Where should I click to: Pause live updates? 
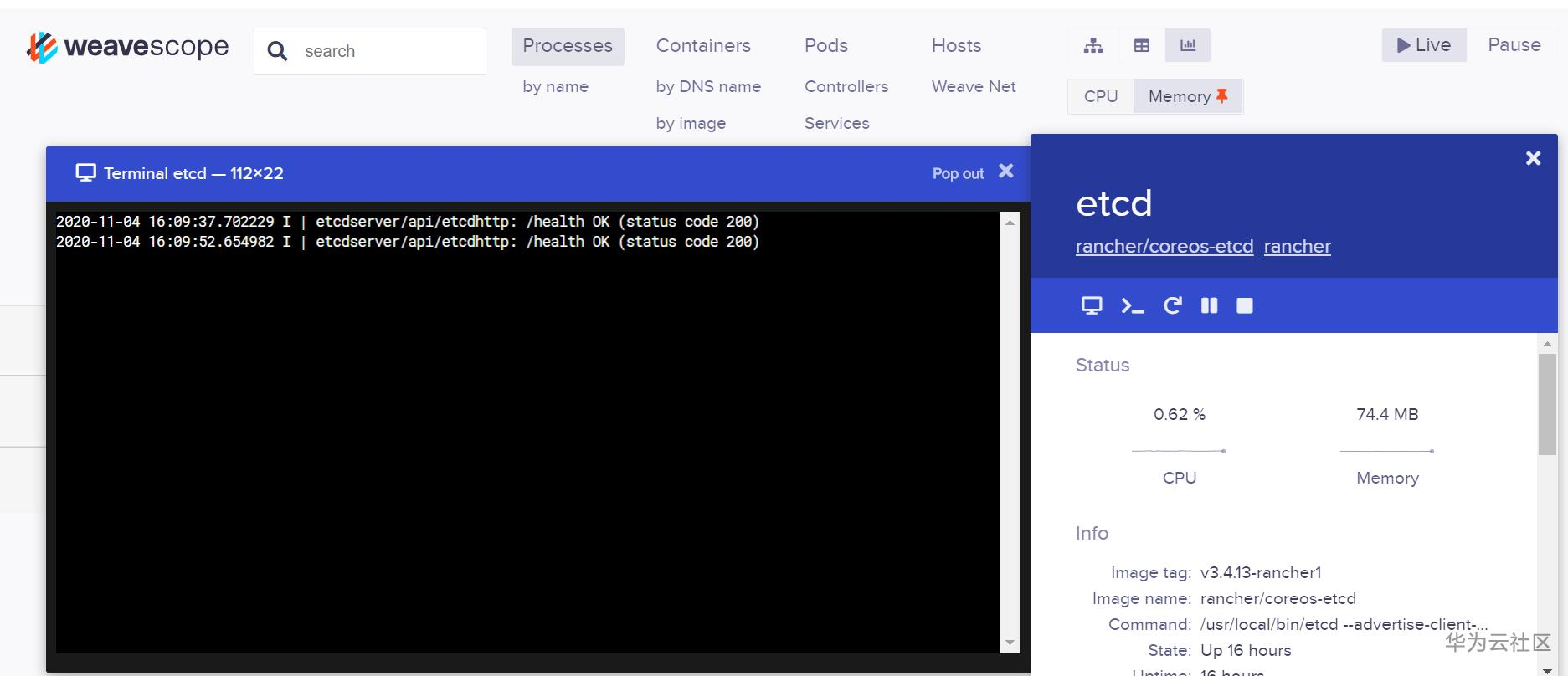tap(1514, 45)
